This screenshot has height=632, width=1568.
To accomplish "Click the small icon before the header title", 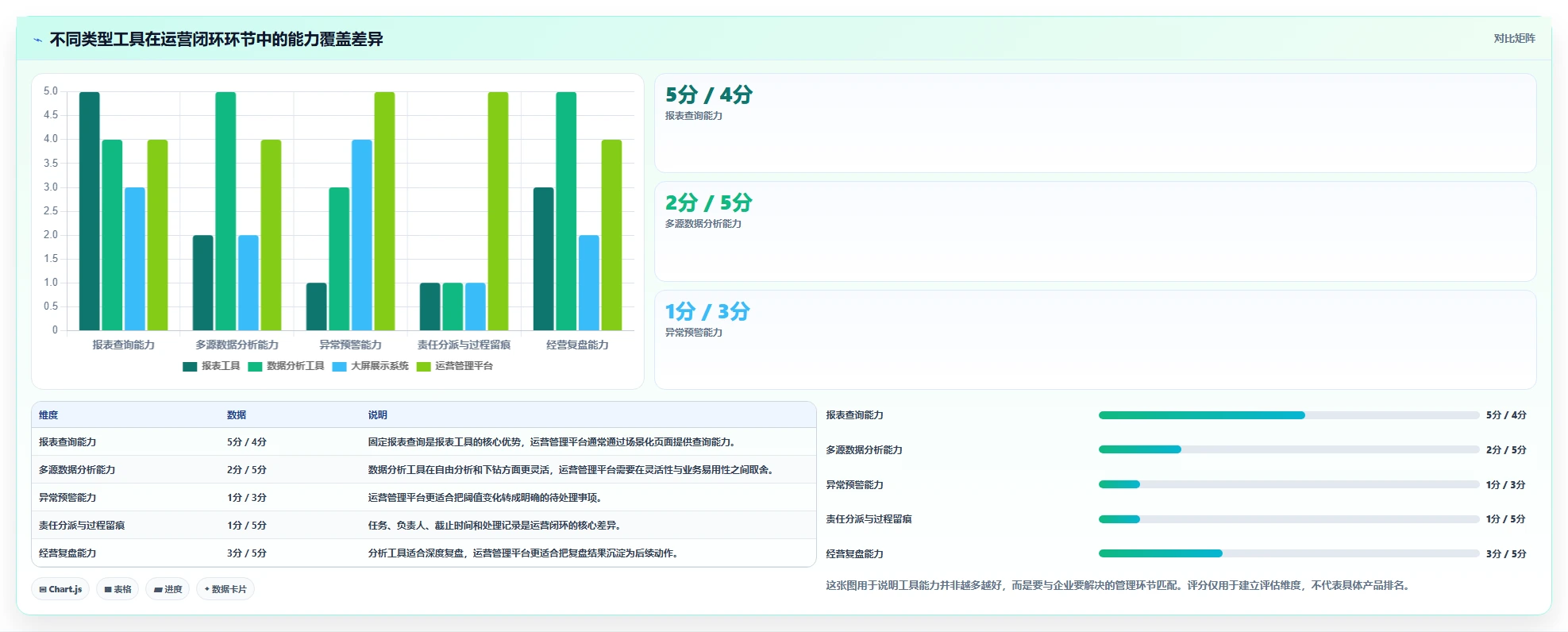I will (37, 39).
